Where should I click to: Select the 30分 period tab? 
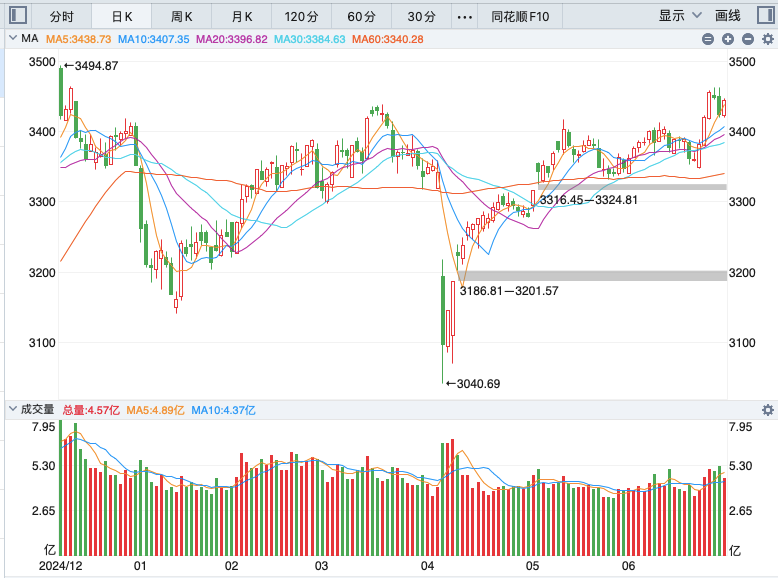[421, 16]
